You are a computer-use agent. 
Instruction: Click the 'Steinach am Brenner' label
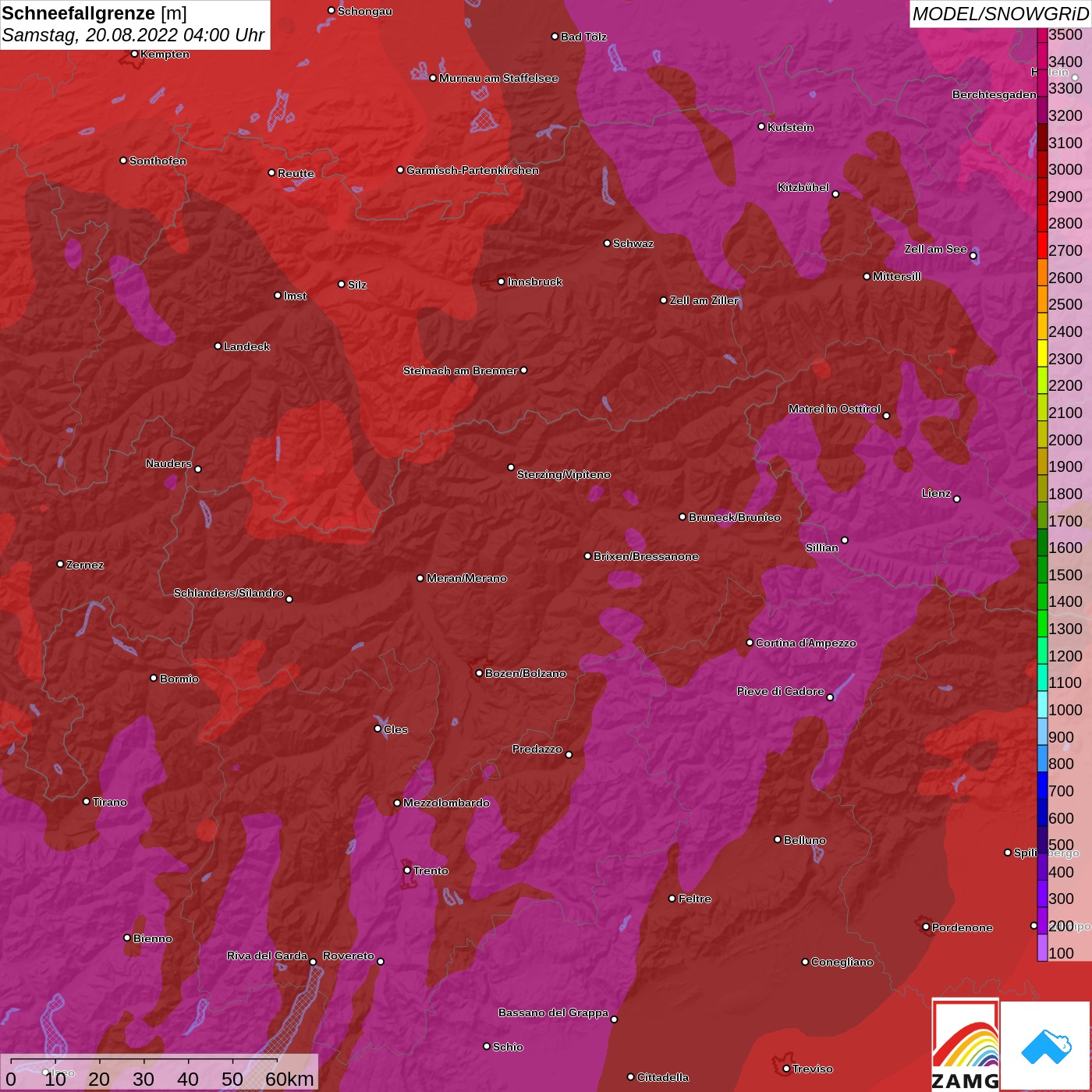tap(460, 370)
